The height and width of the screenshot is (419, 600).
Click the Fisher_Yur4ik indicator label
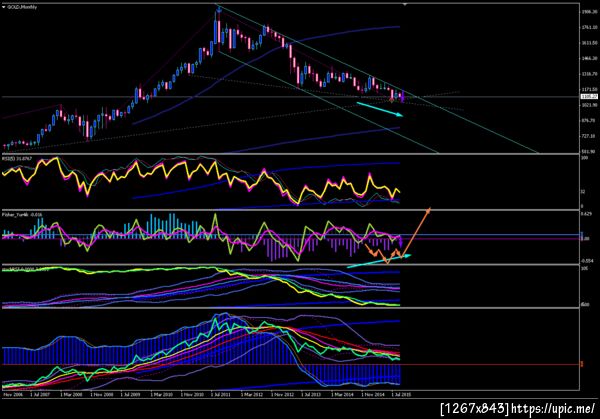pyautogui.click(x=22, y=215)
